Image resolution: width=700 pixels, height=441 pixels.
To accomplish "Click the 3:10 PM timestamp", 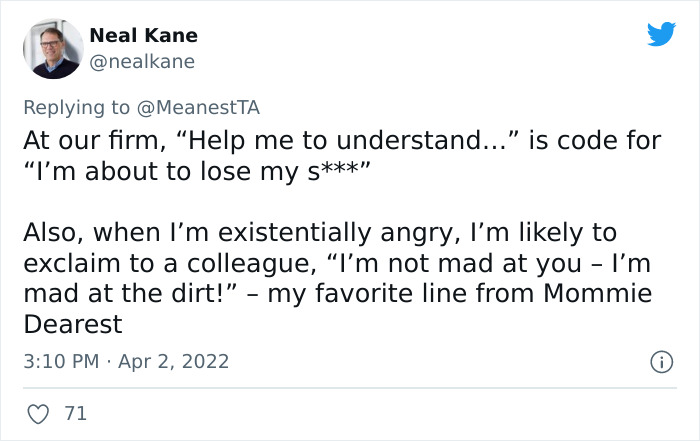I will (x=59, y=362).
